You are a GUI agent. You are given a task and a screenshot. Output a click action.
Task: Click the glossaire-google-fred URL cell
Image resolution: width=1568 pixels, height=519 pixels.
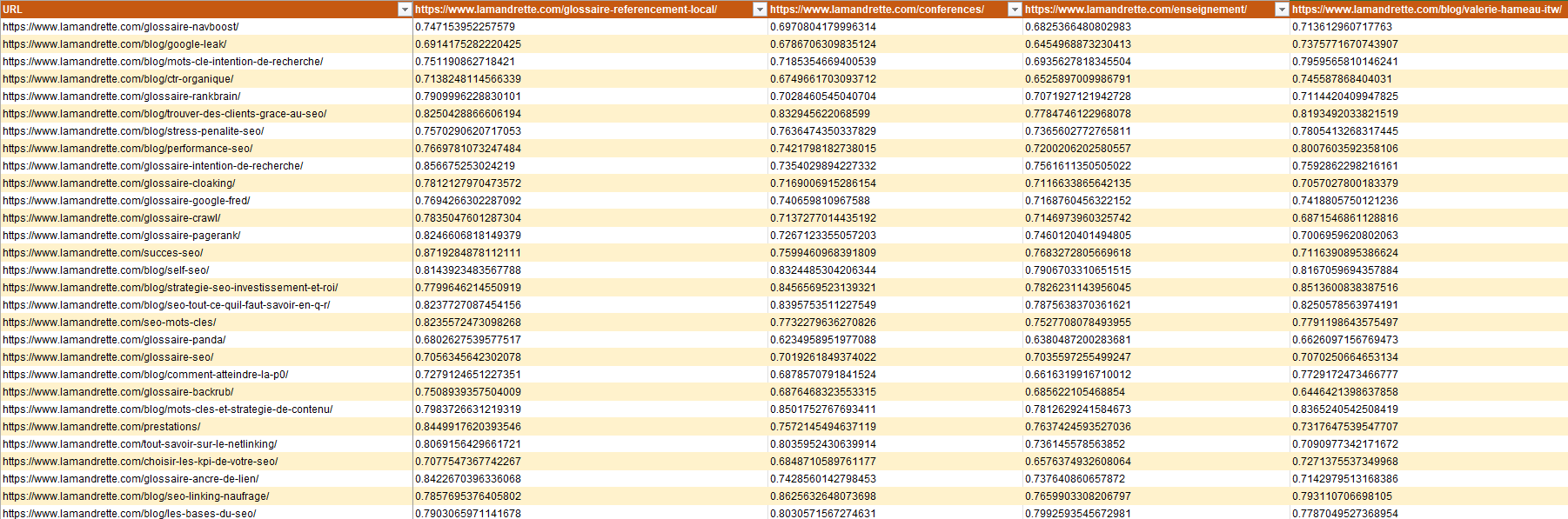[x=206, y=201]
